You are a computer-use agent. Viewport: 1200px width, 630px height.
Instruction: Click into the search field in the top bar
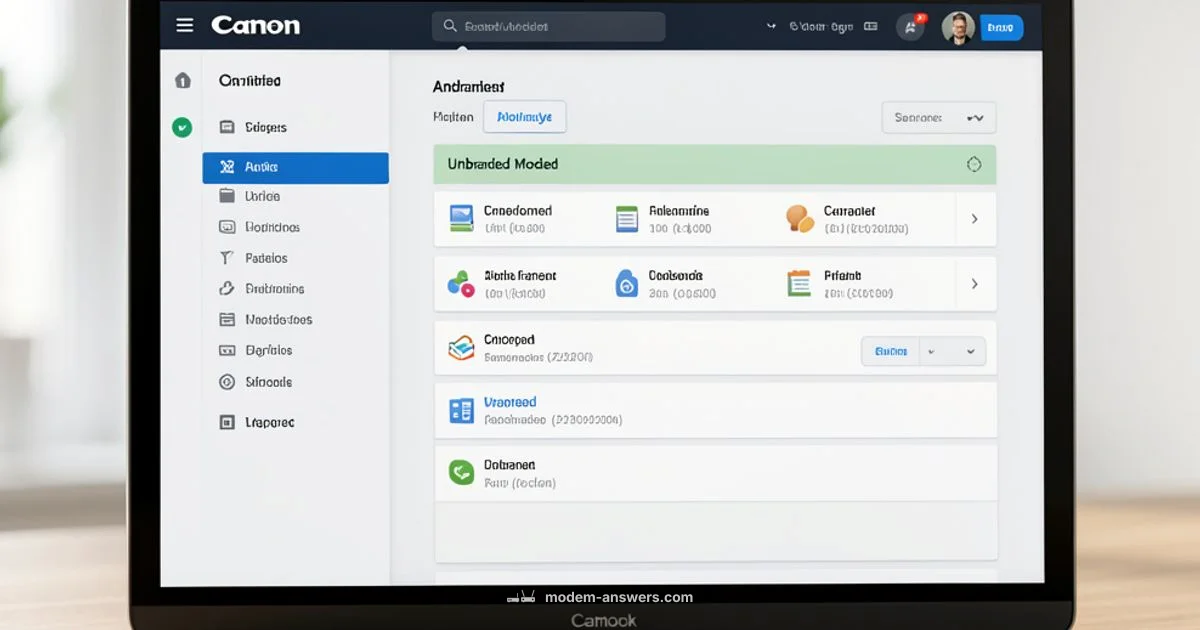[x=548, y=26]
